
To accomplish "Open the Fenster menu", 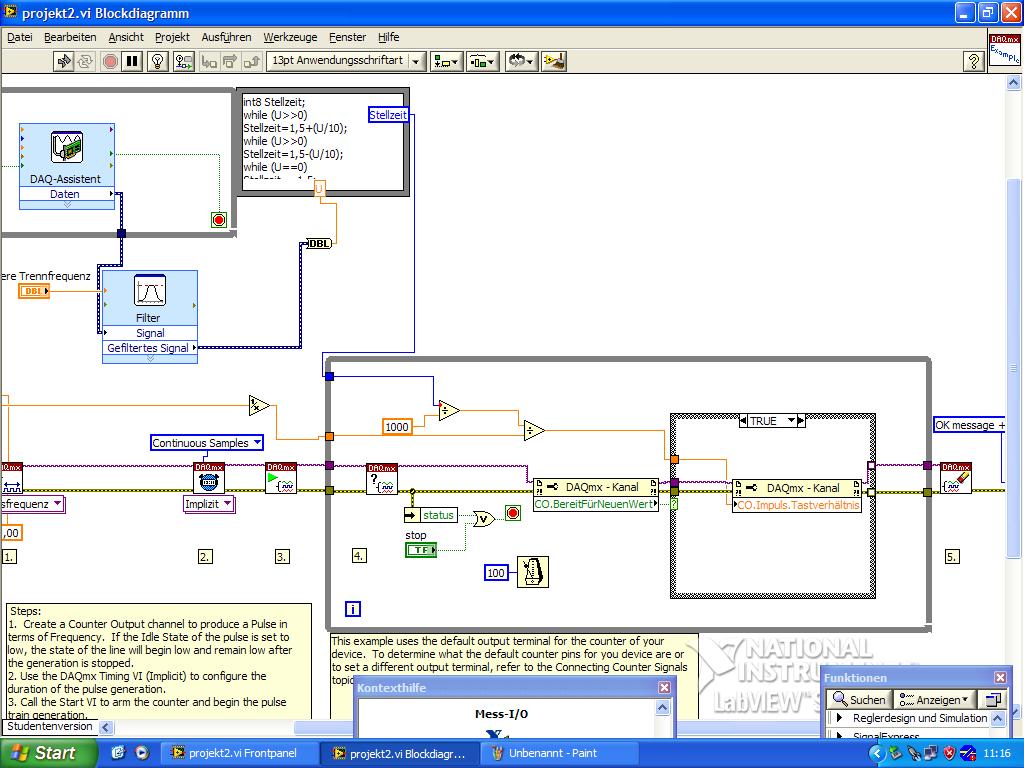I will 347,37.
